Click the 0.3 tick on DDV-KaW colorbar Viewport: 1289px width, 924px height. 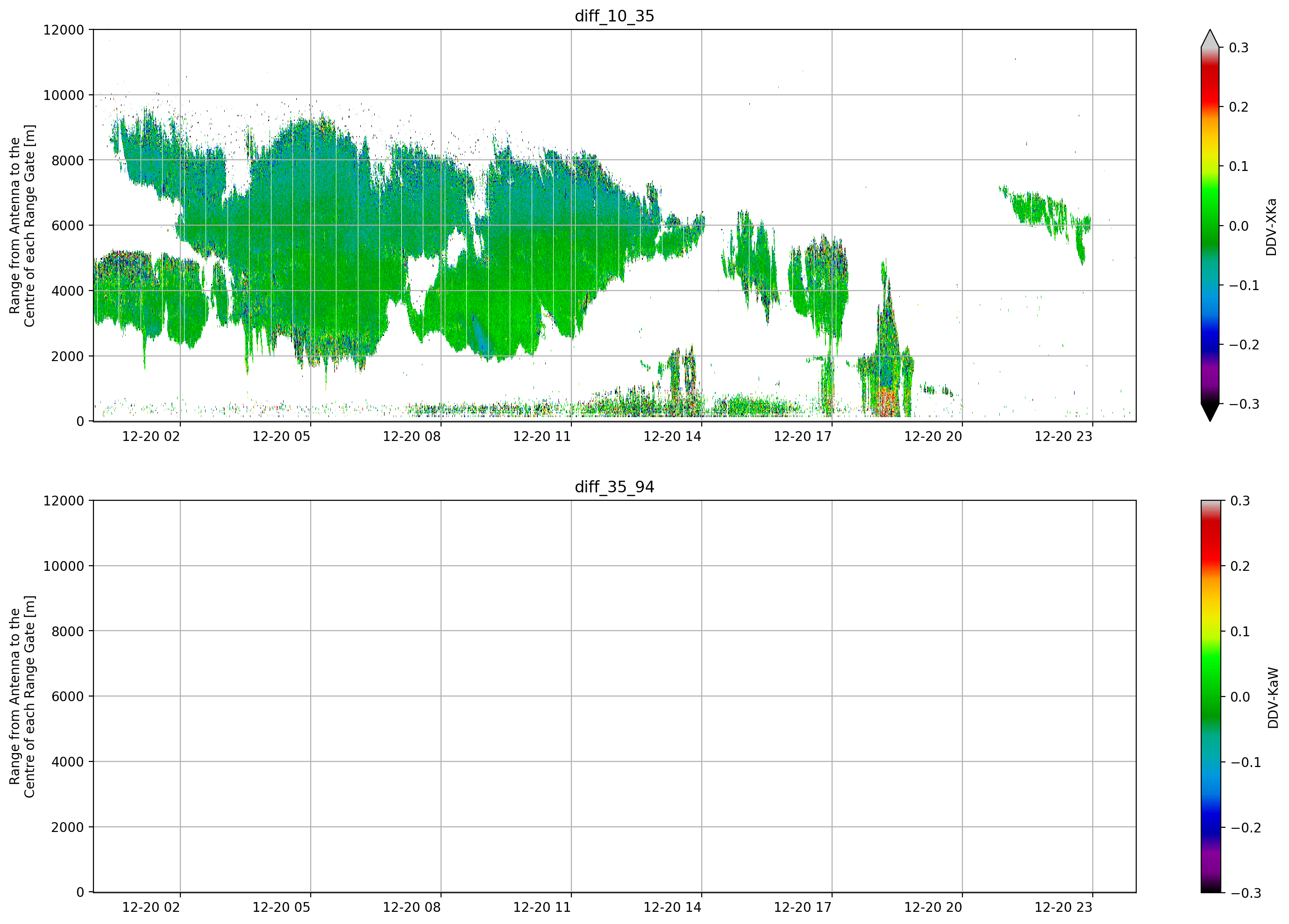tap(1240, 501)
